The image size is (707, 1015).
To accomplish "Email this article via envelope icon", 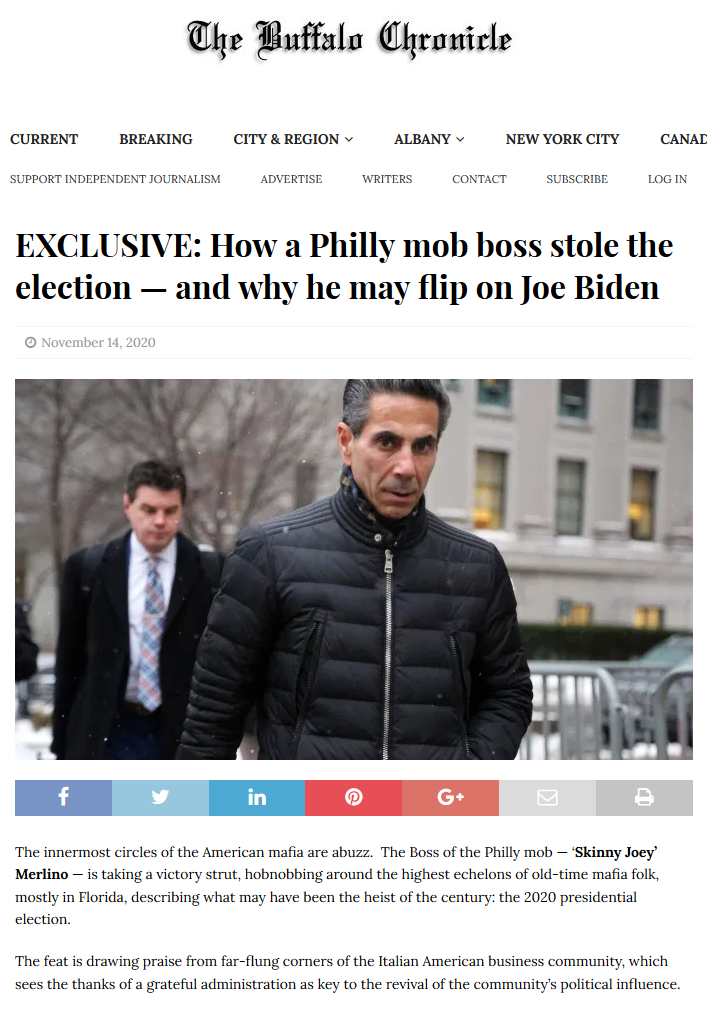I will pos(547,798).
